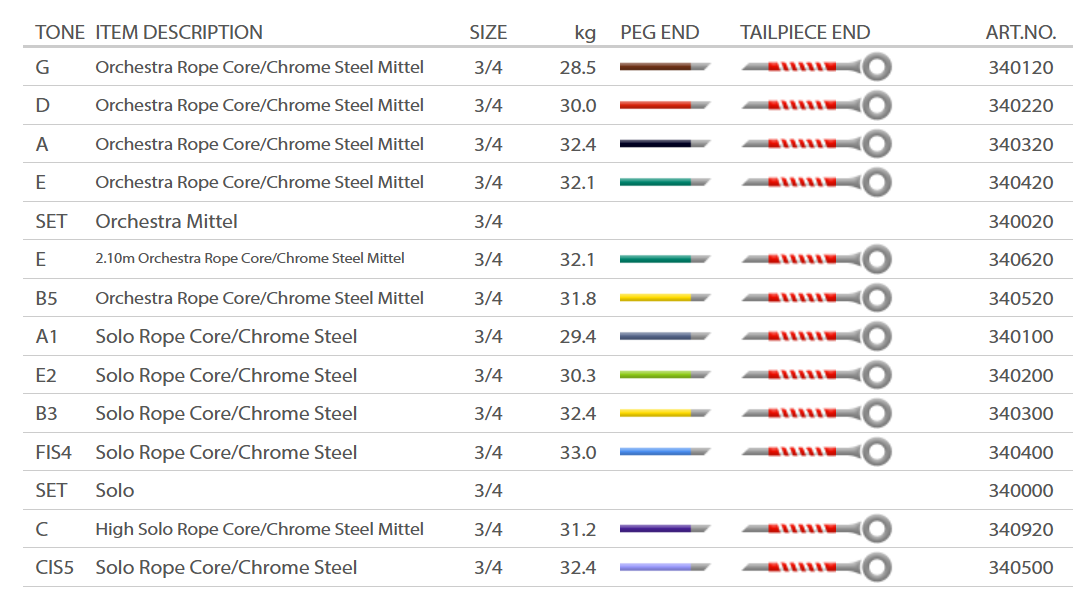Click the tailpiece end image in A1 row

click(815, 337)
